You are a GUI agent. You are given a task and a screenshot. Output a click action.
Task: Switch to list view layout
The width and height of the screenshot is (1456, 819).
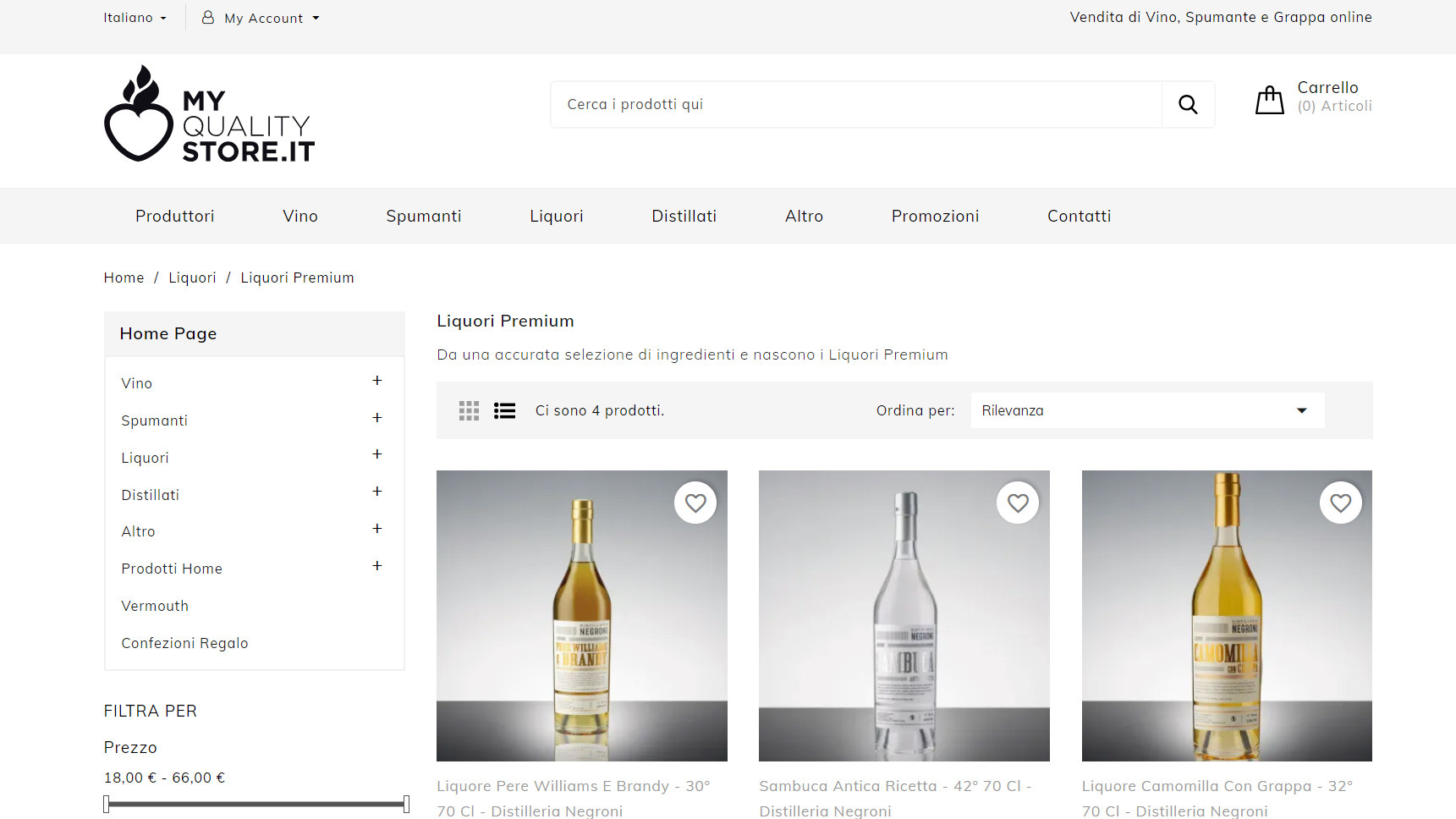coord(504,411)
